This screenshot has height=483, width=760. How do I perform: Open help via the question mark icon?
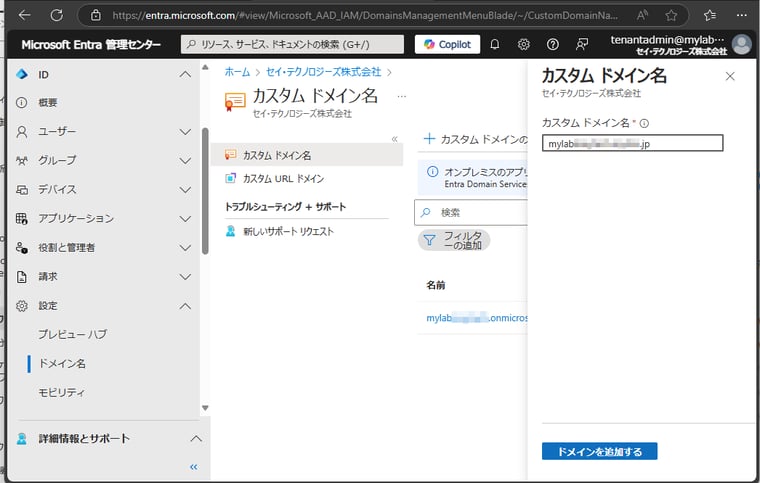coord(553,45)
